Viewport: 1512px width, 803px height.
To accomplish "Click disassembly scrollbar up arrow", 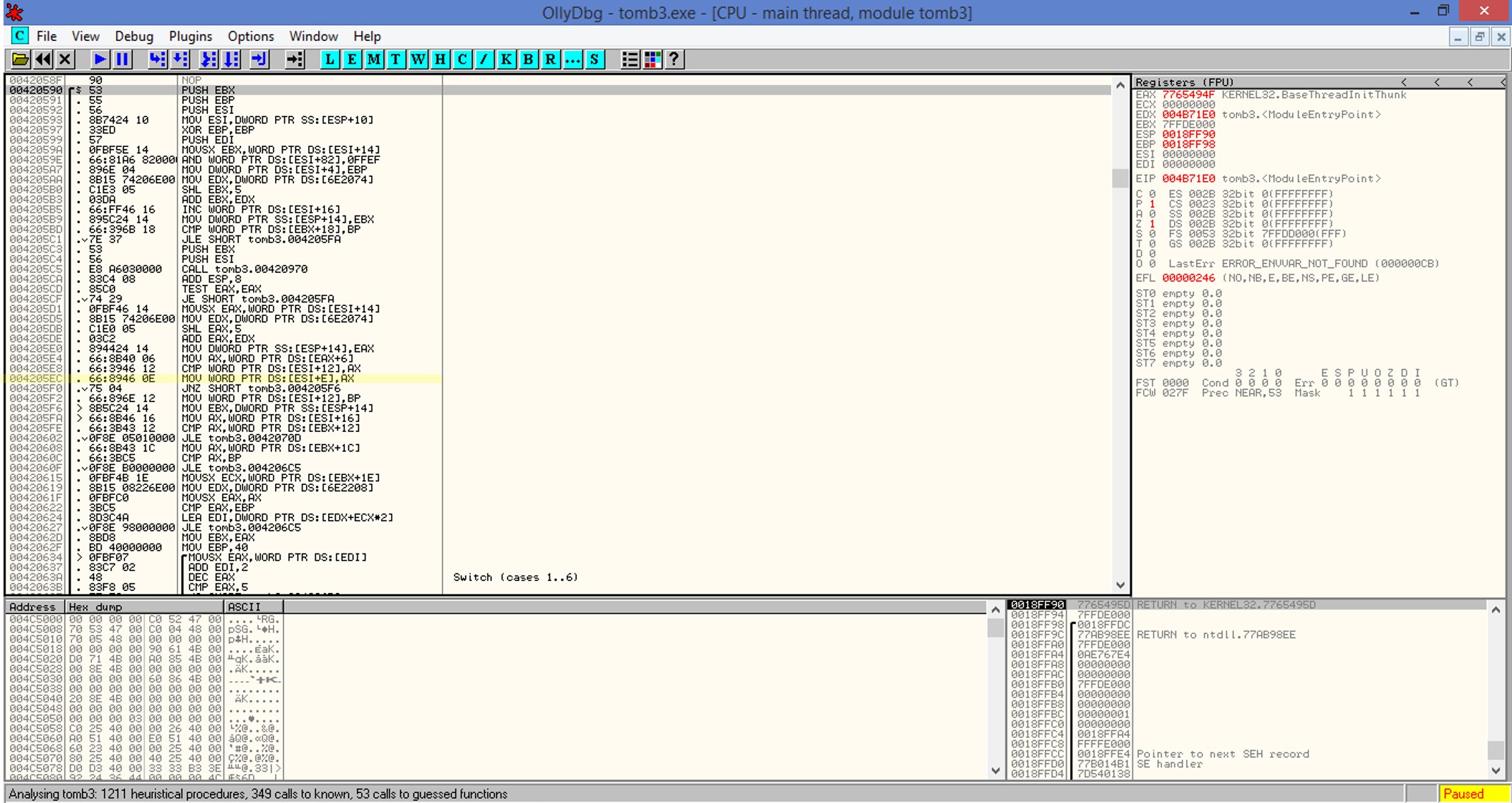I will pos(1120,86).
